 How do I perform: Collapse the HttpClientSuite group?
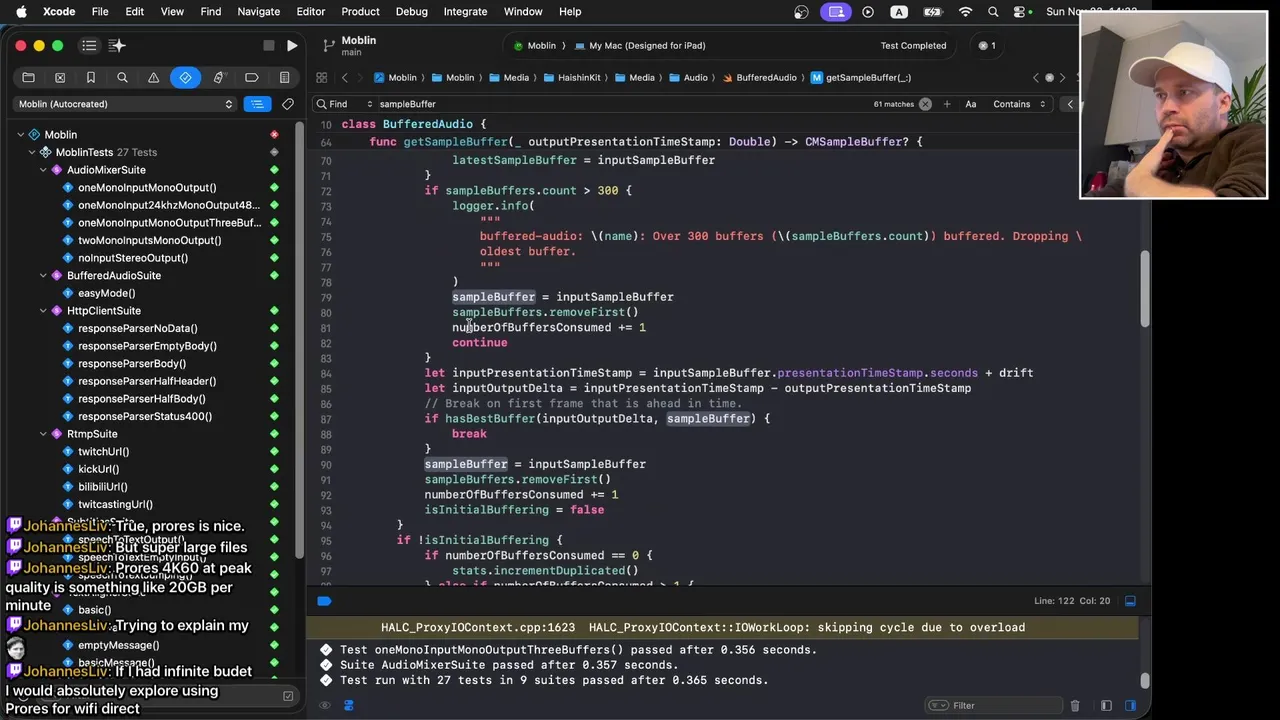(x=44, y=311)
